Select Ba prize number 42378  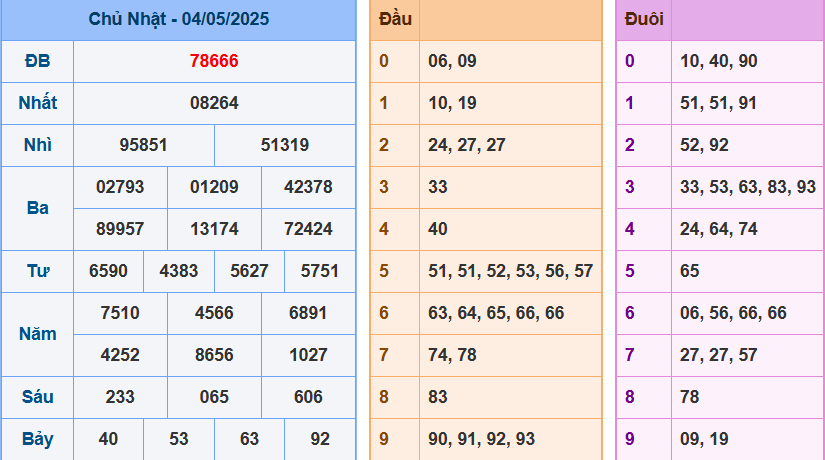tap(308, 187)
